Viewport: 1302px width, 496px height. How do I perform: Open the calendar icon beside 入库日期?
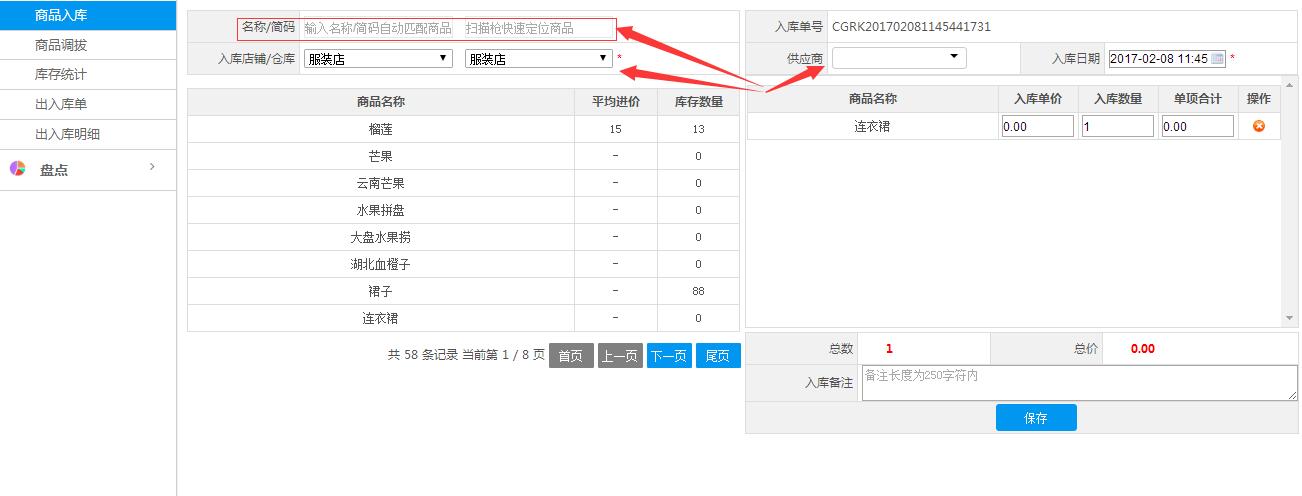point(1217,59)
